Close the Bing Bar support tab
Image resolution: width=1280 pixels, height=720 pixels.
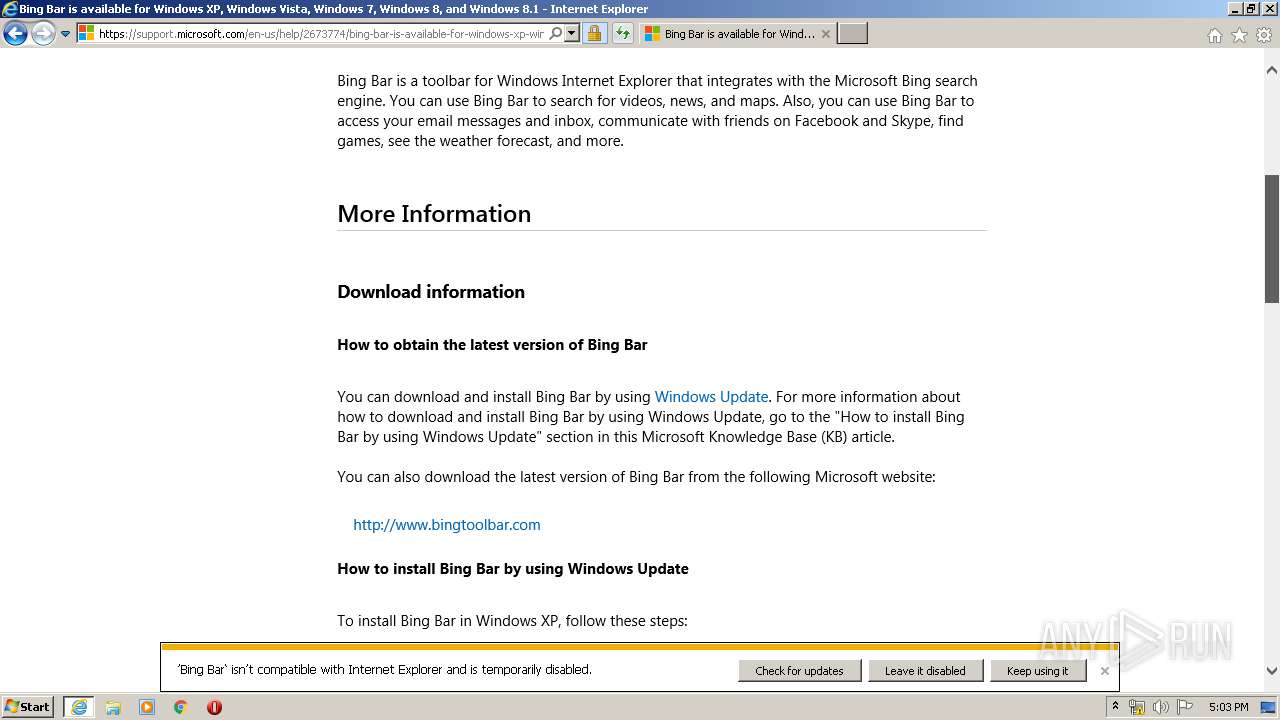click(825, 34)
